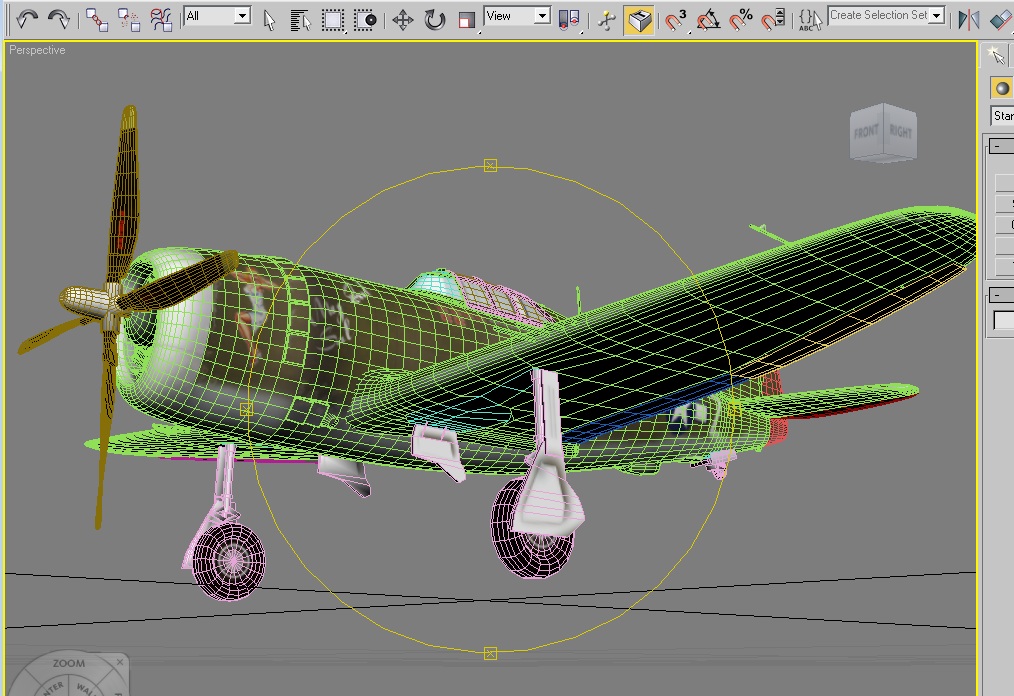This screenshot has width=1014, height=696.
Task: Toggle the Percent Snap icon
Action: (740, 20)
